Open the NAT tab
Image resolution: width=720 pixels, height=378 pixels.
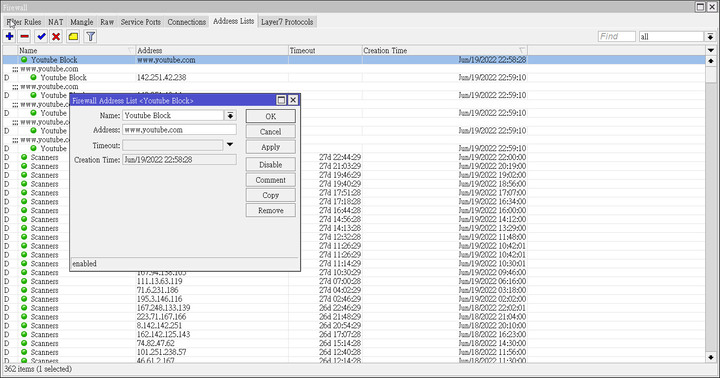click(x=56, y=22)
